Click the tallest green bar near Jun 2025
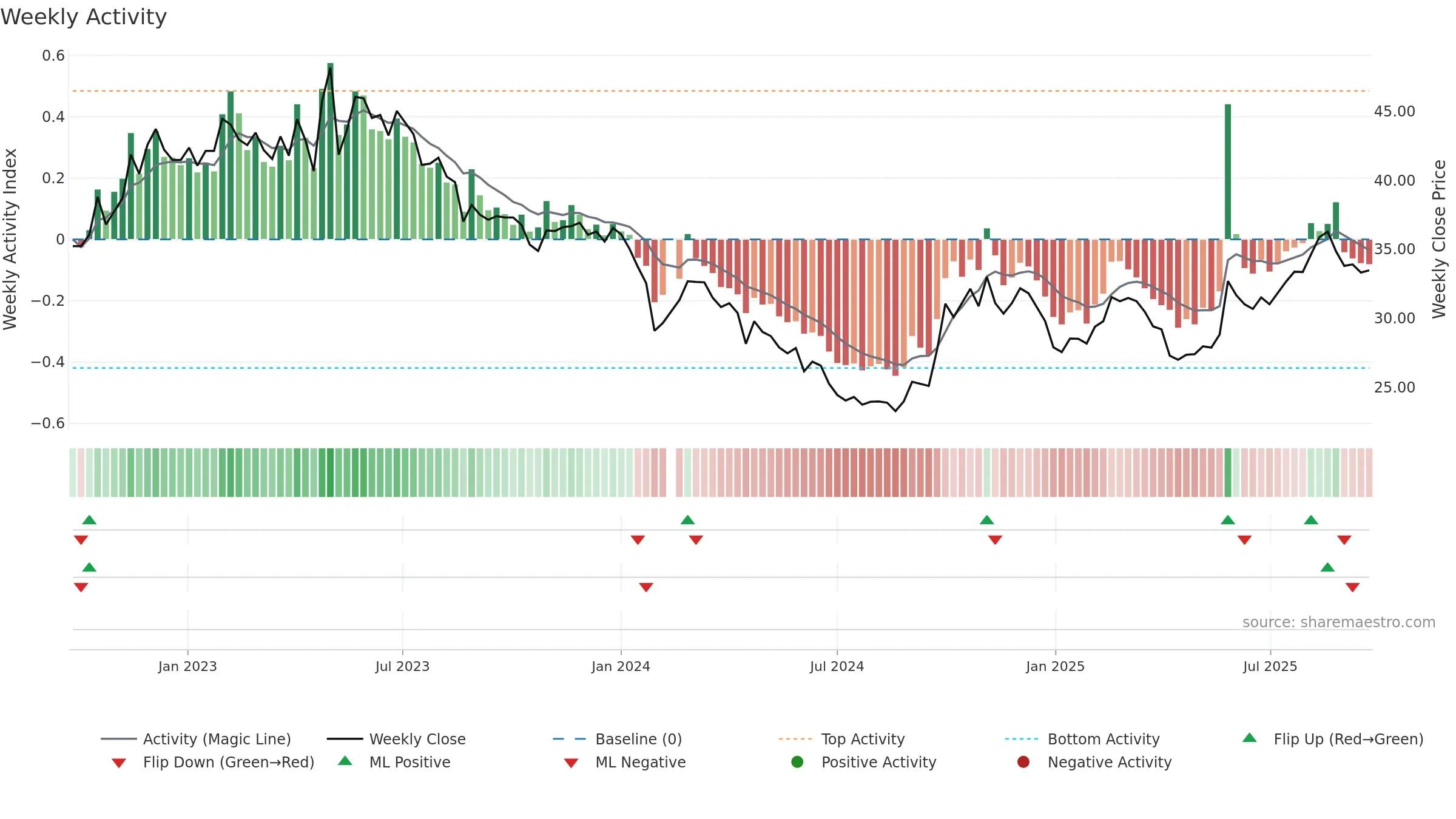Screen dimensions: 1456x819 tap(1228, 172)
